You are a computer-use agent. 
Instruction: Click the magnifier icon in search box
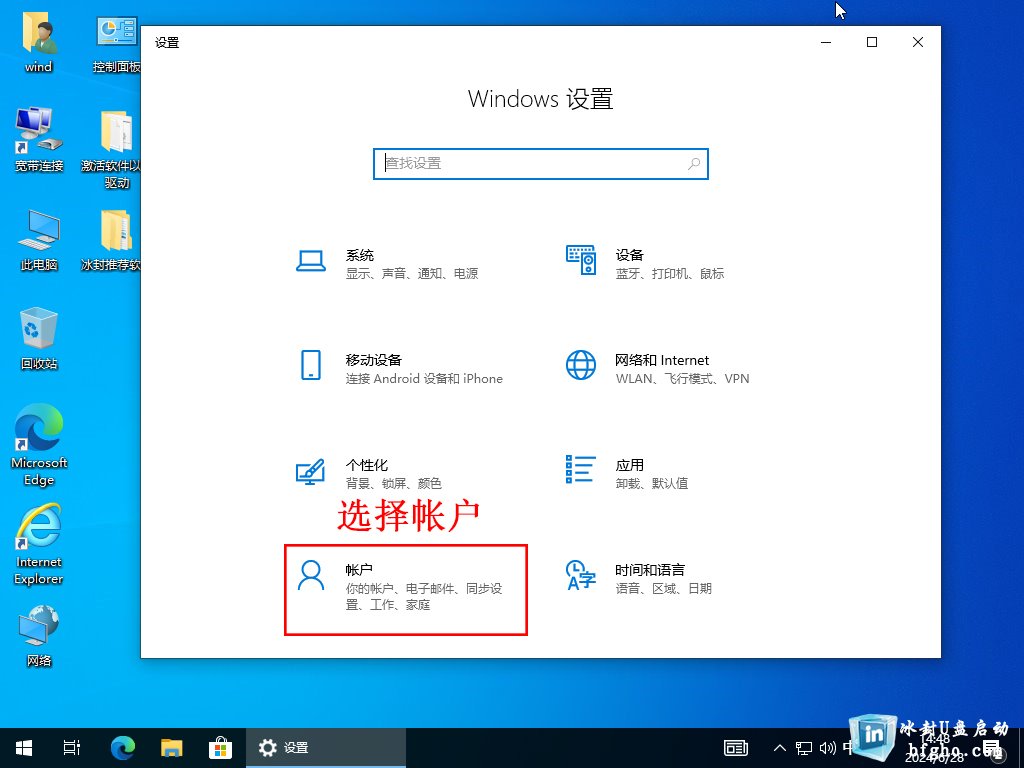(694, 163)
